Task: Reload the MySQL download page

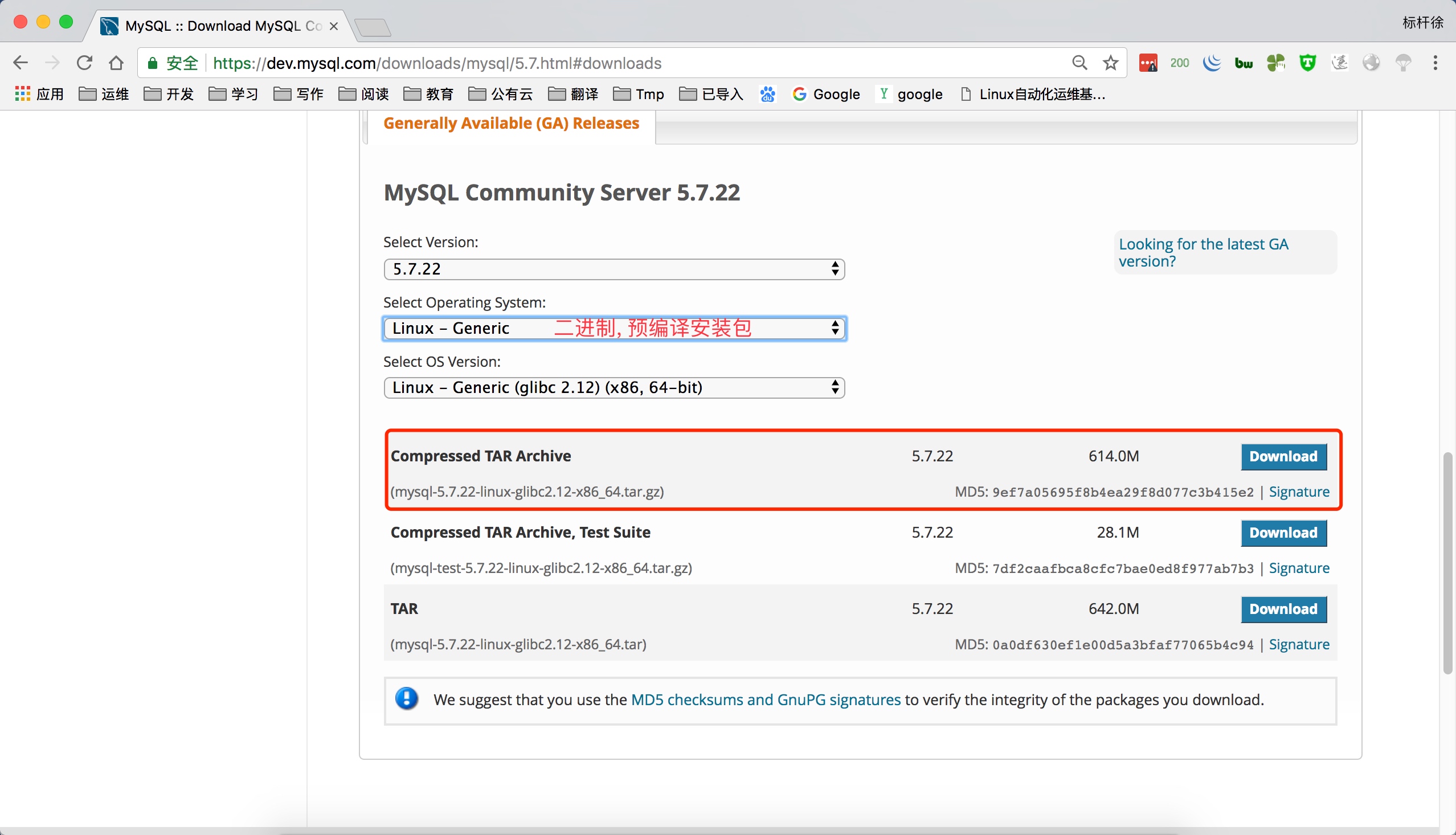Action: point(84,63)
